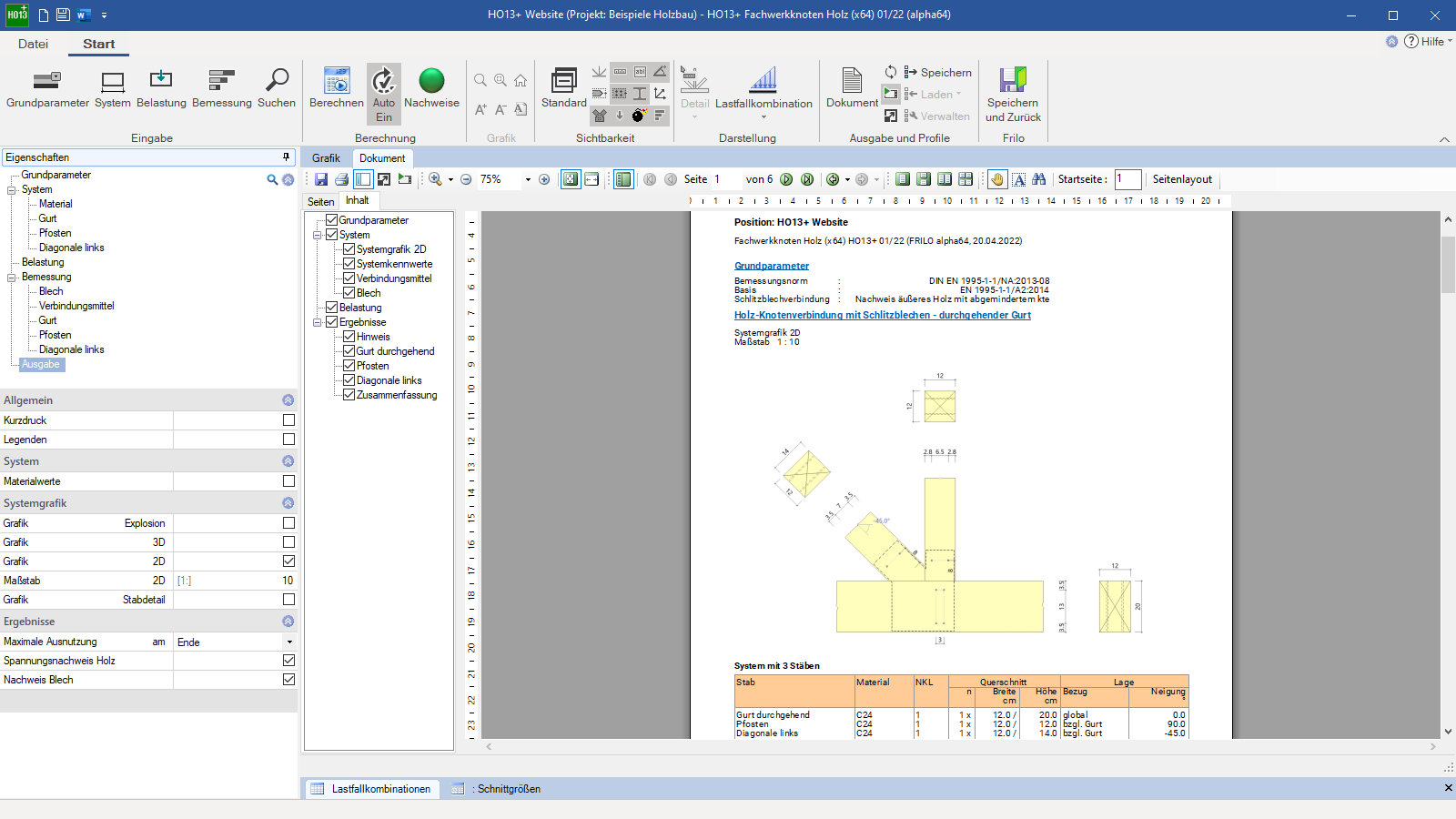Open Maximale Ausnutzung Ende dropdown
The image size is (1456, 819).
pos(289,642)
